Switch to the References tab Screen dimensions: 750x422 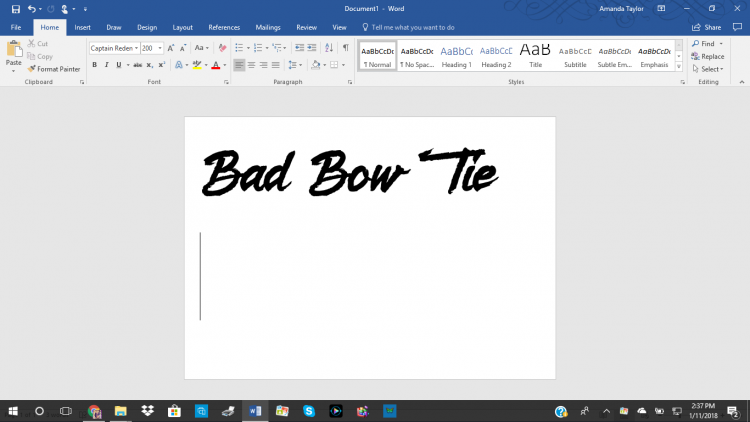click(224, 27)
